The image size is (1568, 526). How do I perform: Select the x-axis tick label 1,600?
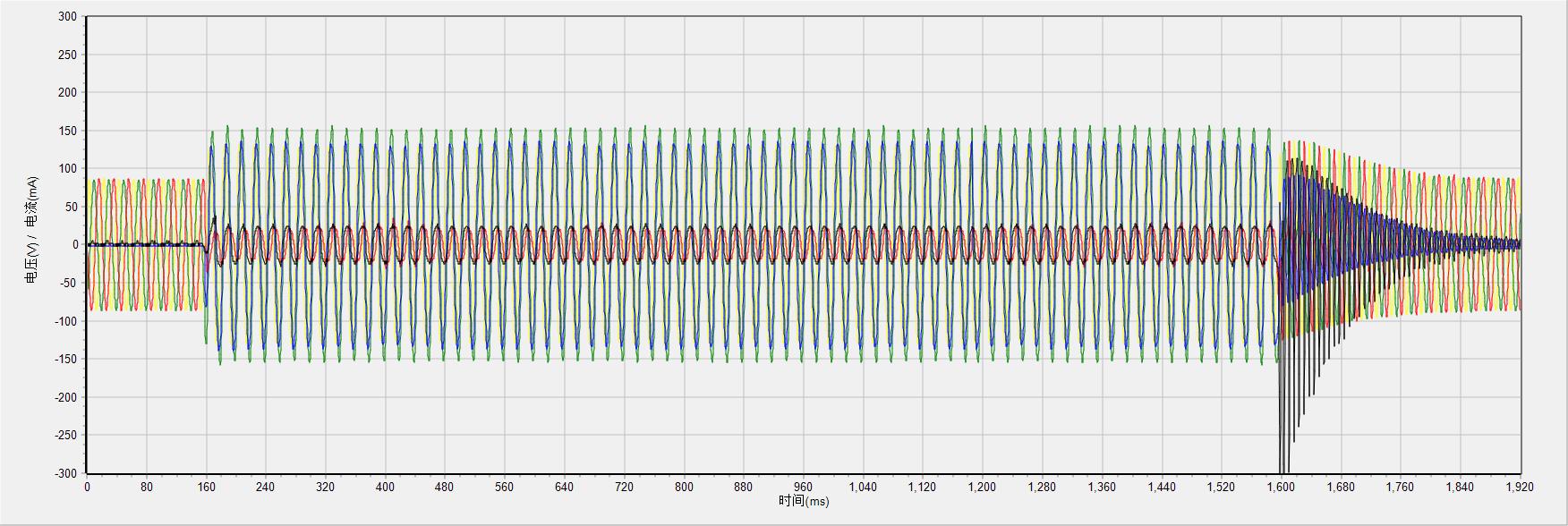click(x=1282, y=488)
